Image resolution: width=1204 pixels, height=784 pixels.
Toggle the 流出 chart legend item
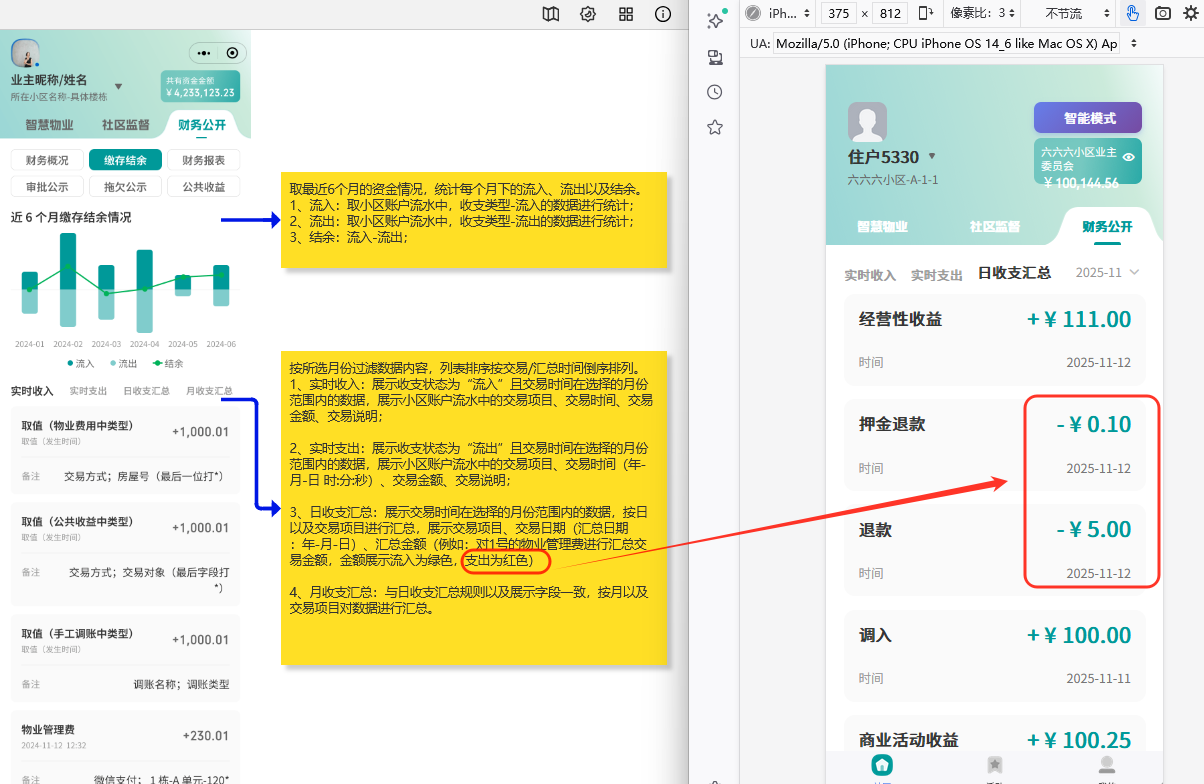click(x=123, y=364)
